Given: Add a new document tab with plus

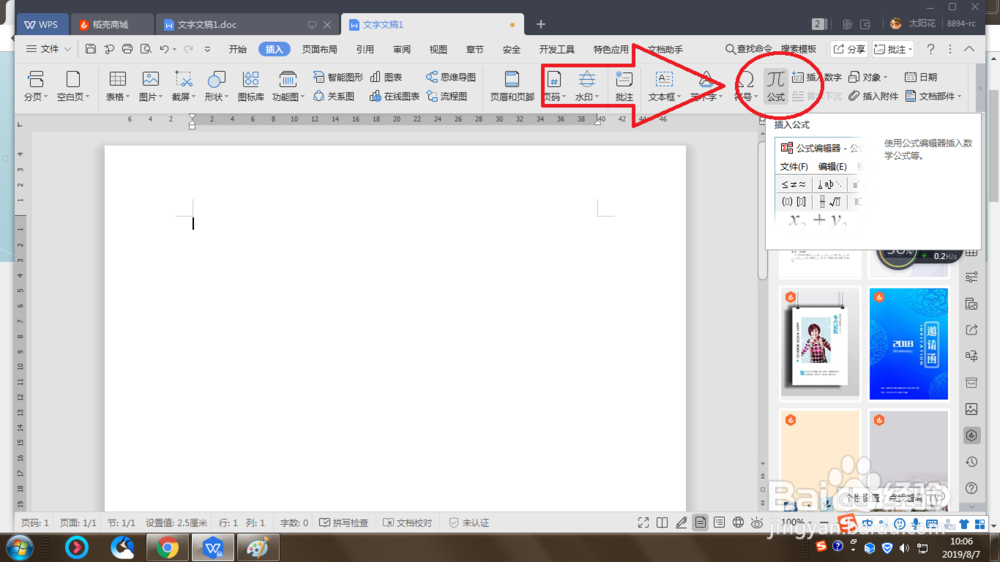Looking at the screenshot, I should pos(541,24).
